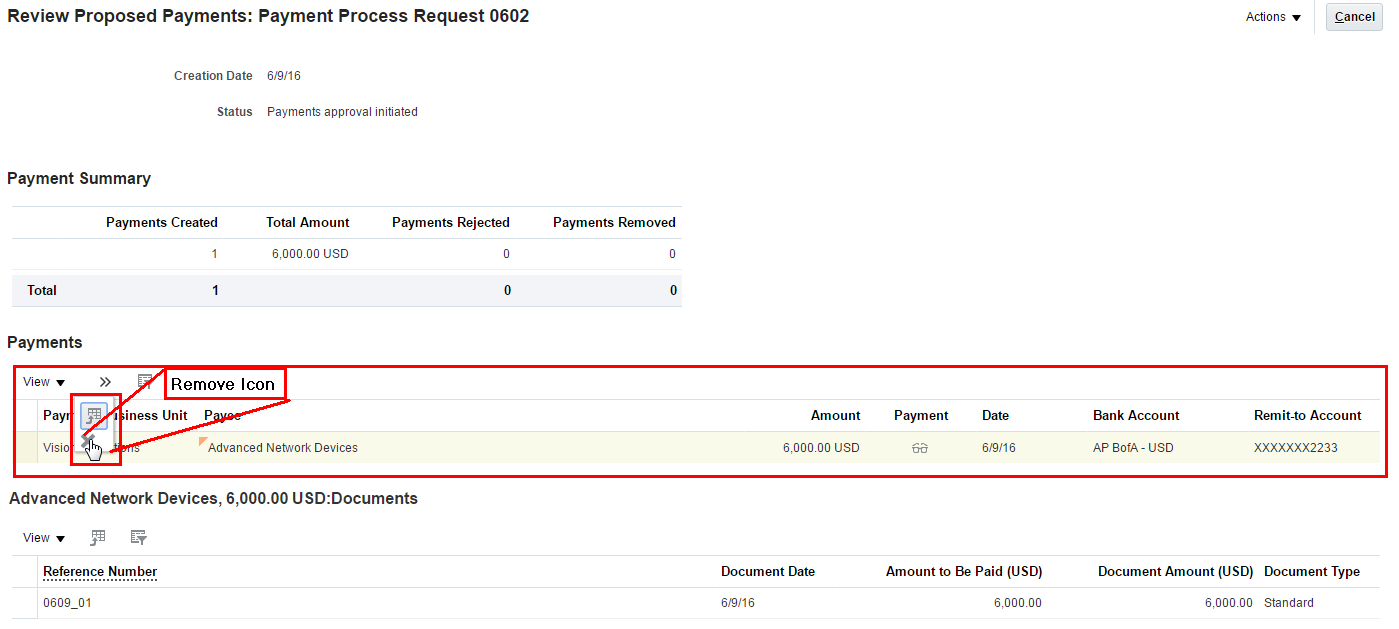Click the Export to Excel icon in Documents toolbar
The width and height of the screenshot is (1399, 629).
(x=98, y=538)
